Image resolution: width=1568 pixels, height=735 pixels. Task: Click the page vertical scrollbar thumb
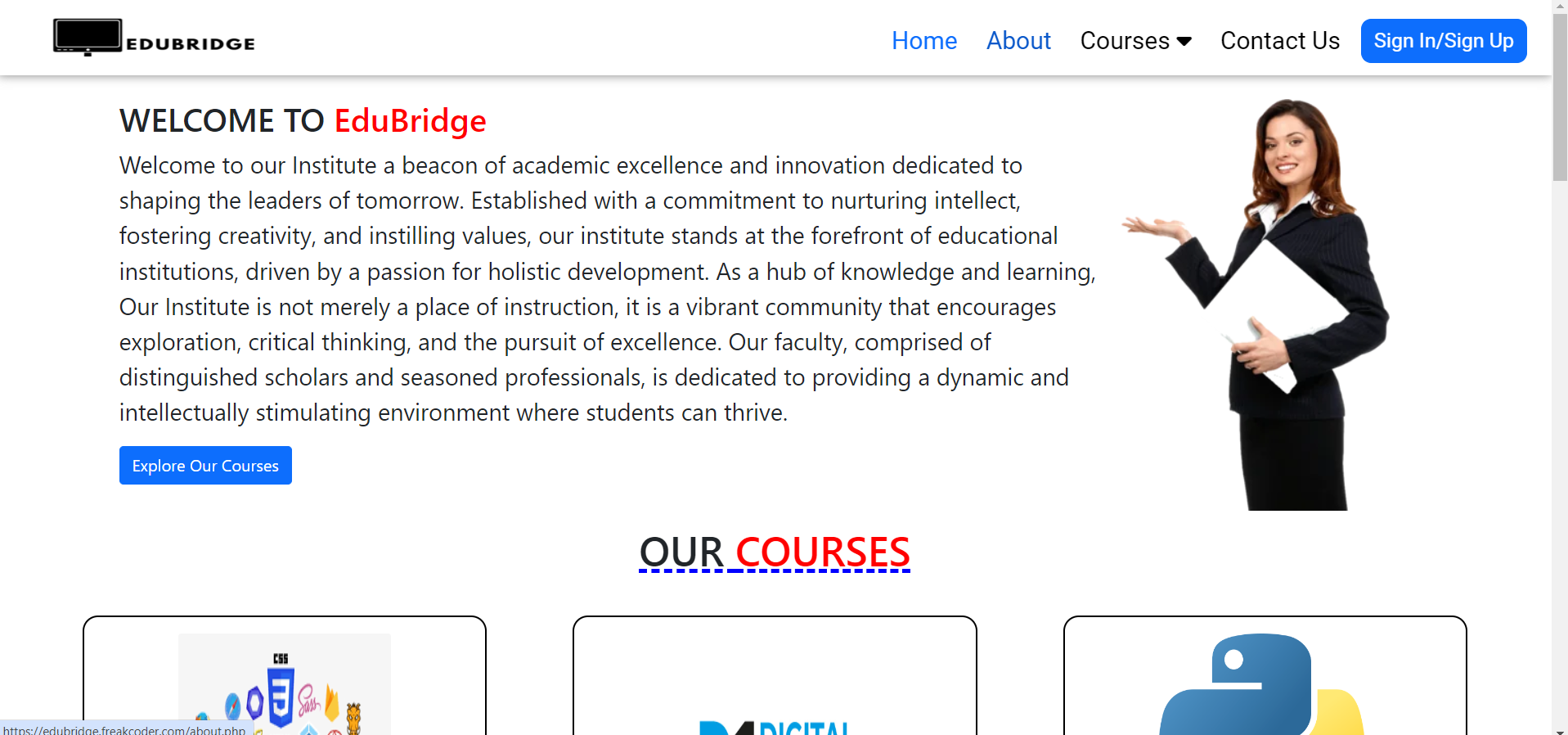coord(1560,98)
